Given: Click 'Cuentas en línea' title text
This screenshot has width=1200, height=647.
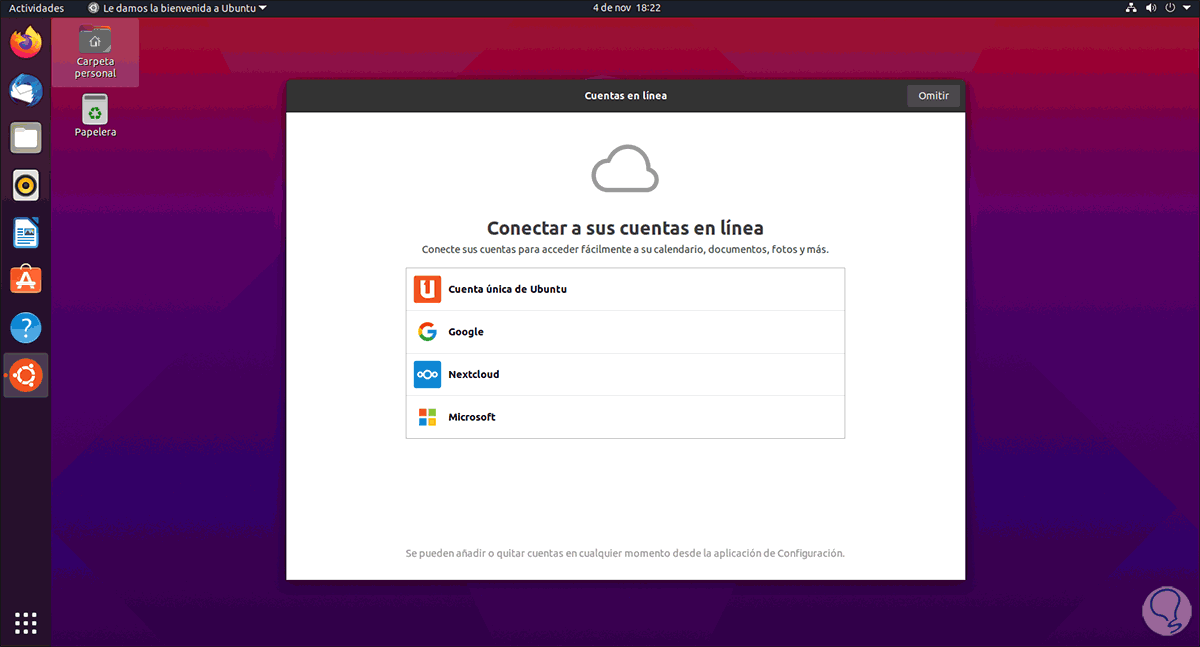Looking at the screenshot, I should [x=625, y=96].
